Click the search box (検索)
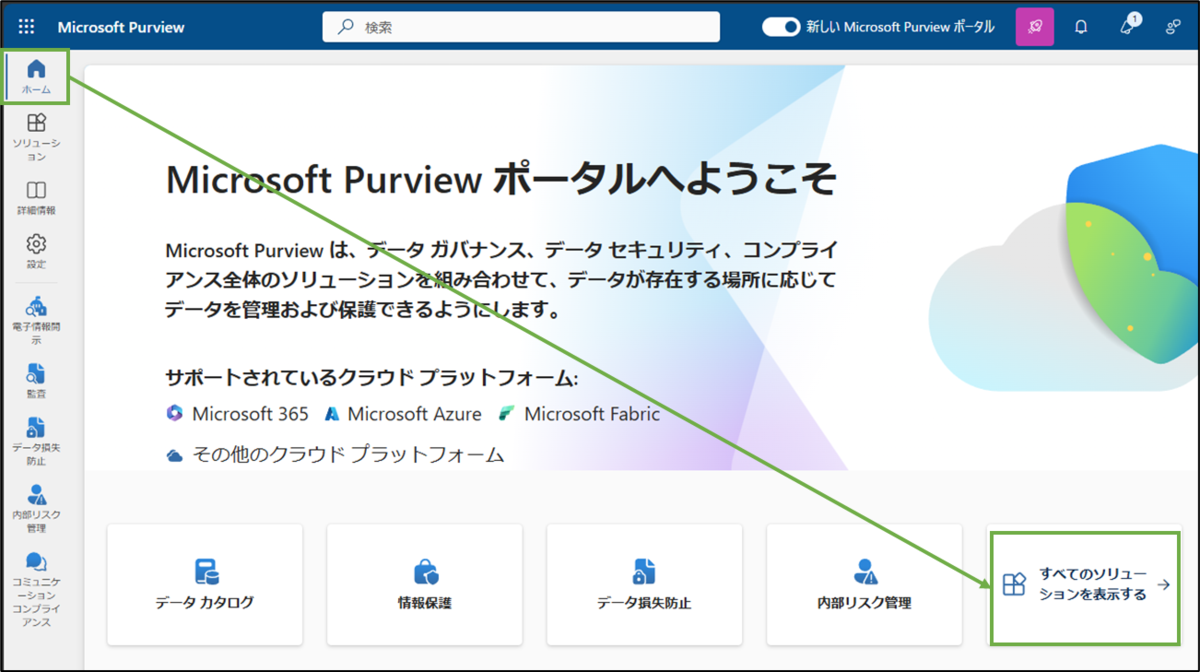The width and height of the screenshot is (1200, 672). 521,27
